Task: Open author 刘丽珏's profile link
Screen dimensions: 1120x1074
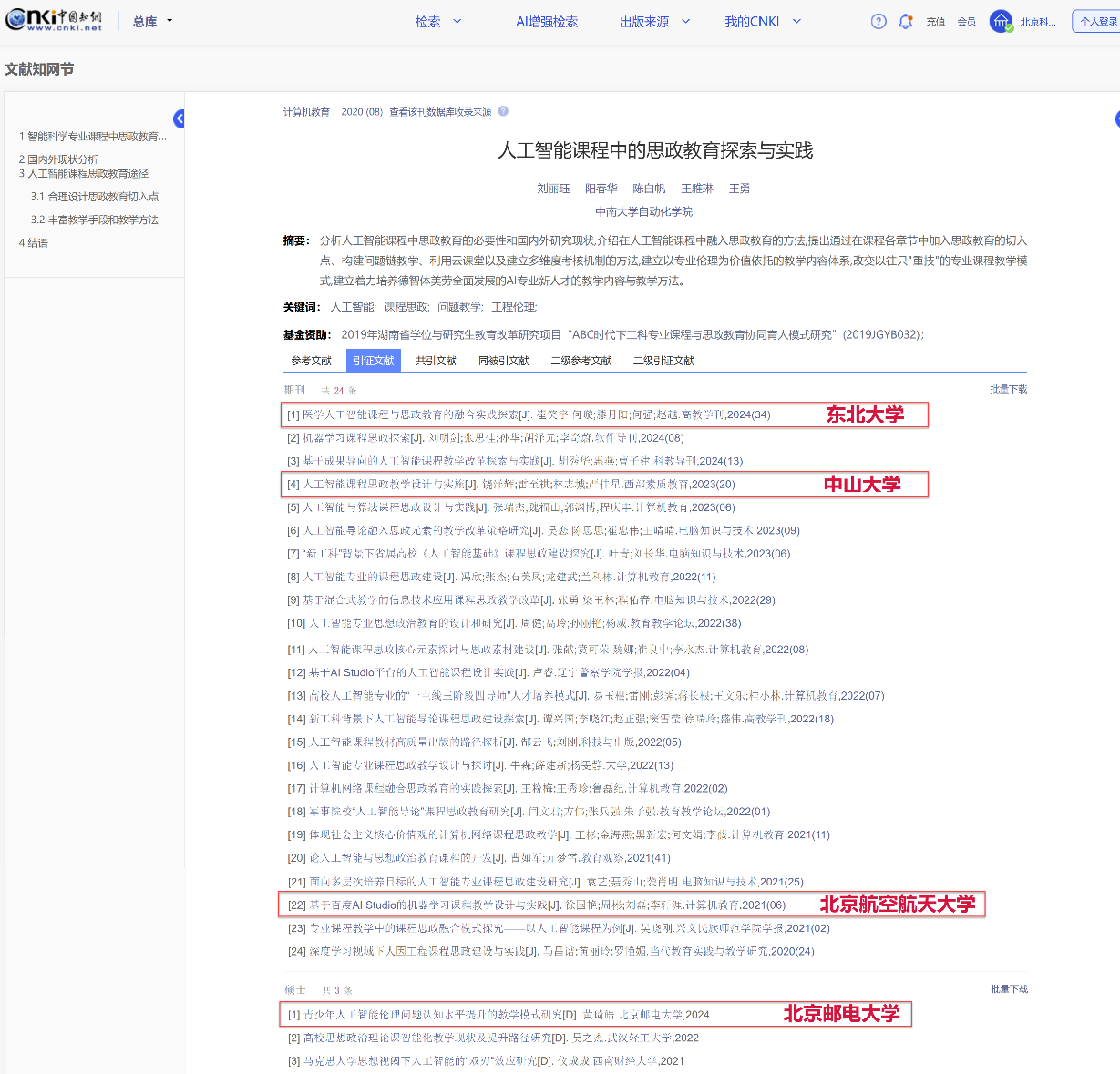Action: pos(553,189)
